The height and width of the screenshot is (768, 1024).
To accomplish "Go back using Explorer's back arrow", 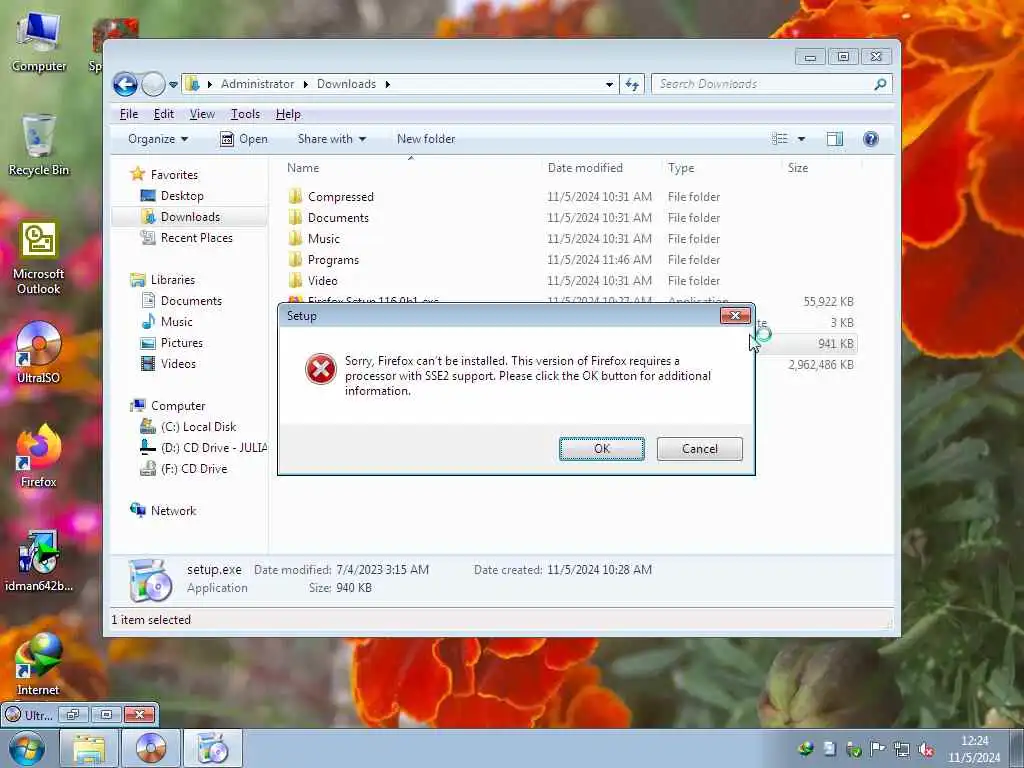I will coord(125,84).
